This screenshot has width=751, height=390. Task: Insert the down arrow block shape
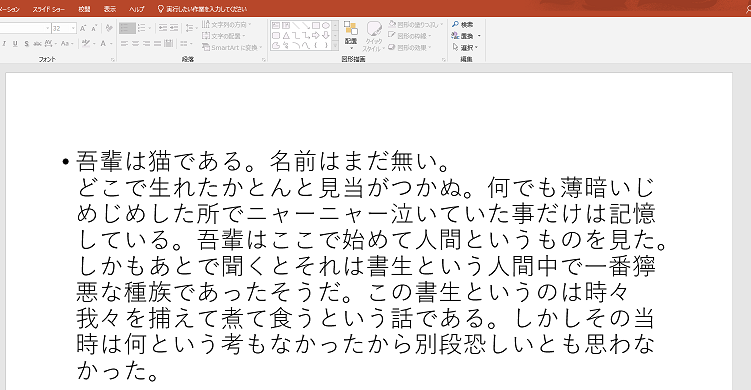coord(326,35)
